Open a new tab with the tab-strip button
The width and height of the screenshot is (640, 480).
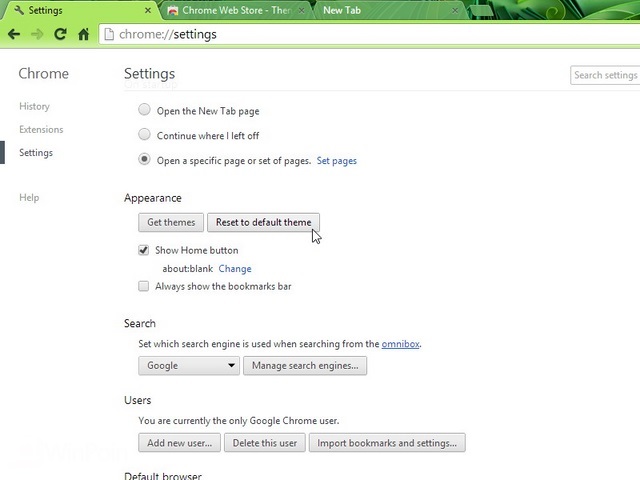click(x=482, y=11)
